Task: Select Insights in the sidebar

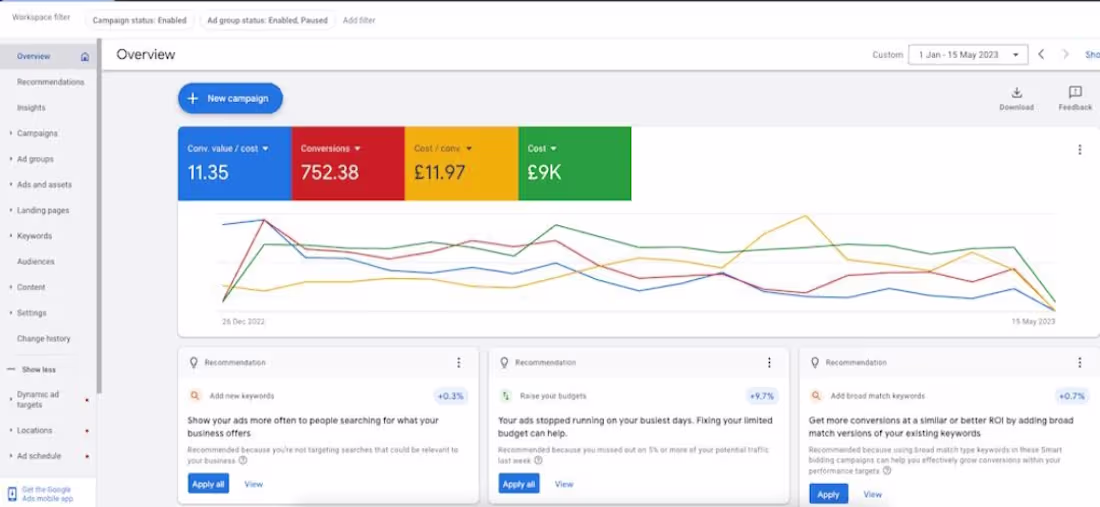Action: (31, 108)
